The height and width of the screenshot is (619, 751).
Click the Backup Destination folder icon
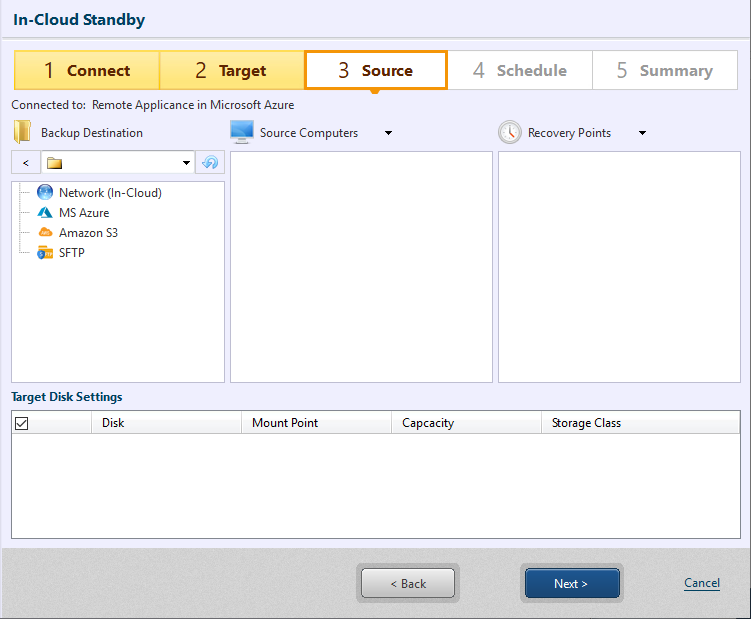click(22, 132)
